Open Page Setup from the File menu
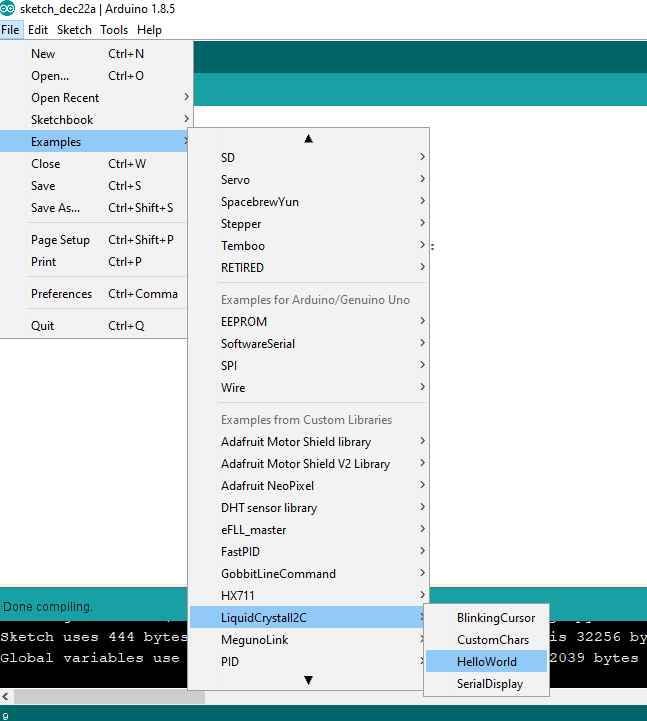Viewport: 647px width, 721px height. coord(94,240)
